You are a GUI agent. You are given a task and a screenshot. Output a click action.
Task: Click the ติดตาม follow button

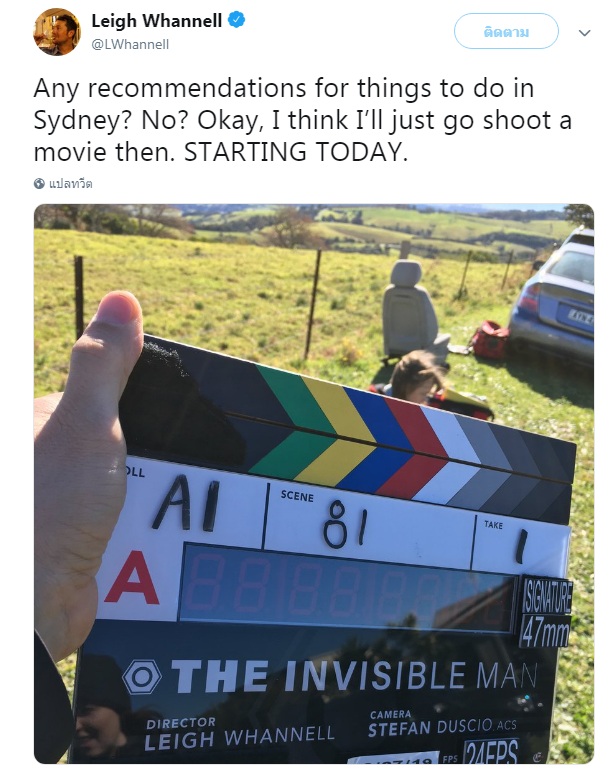pos(506,32)
